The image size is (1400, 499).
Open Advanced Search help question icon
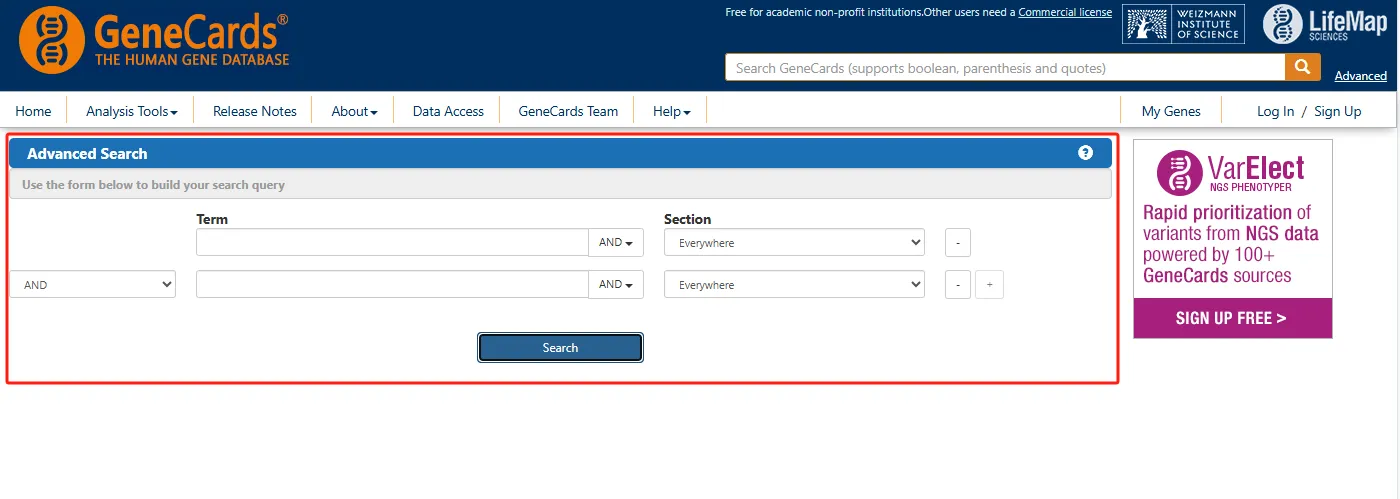coord(1085,153)
